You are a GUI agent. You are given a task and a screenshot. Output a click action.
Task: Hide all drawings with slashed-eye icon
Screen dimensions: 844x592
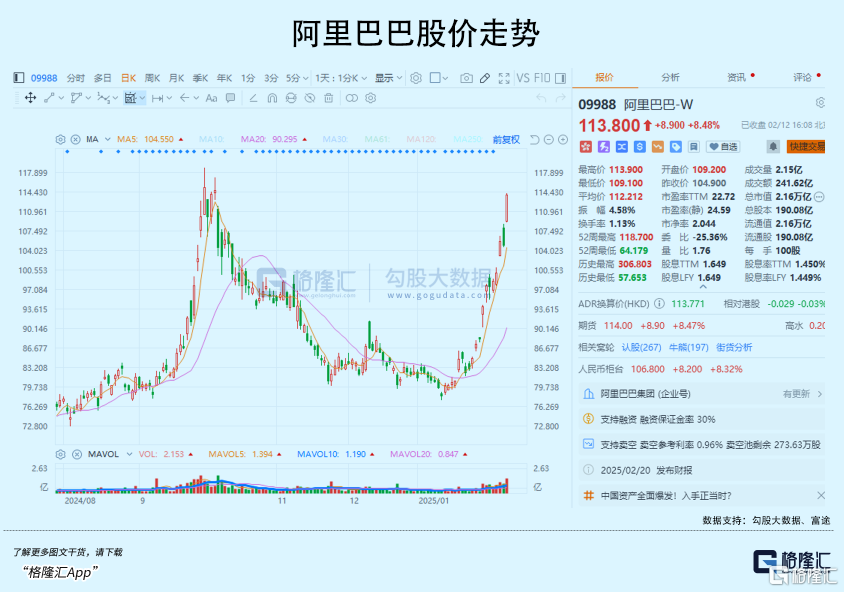310,98
